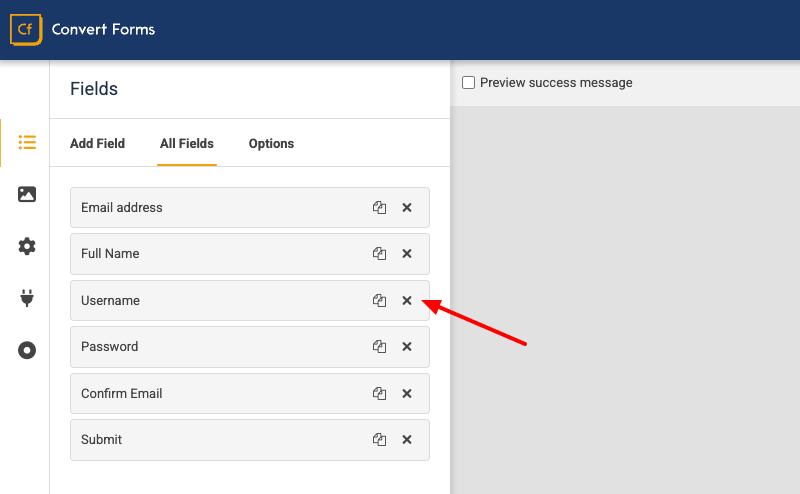Screen dimensions: 800x494
Task: Switch to the Add Field tab
Action: pyautogui.click(x=97, y=143)
